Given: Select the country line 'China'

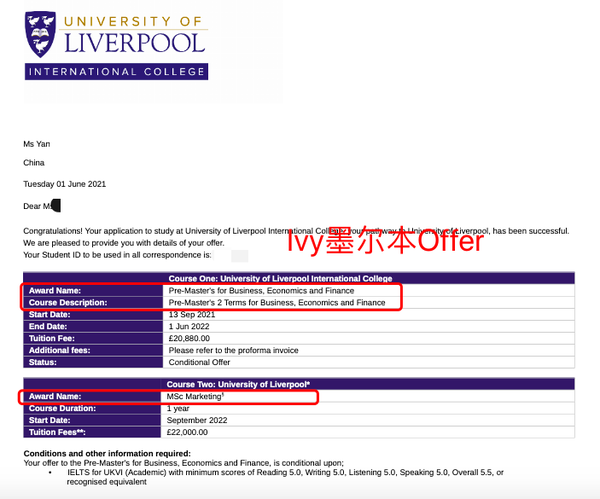Looking at the screenshot, I should [x=34, y=163].
